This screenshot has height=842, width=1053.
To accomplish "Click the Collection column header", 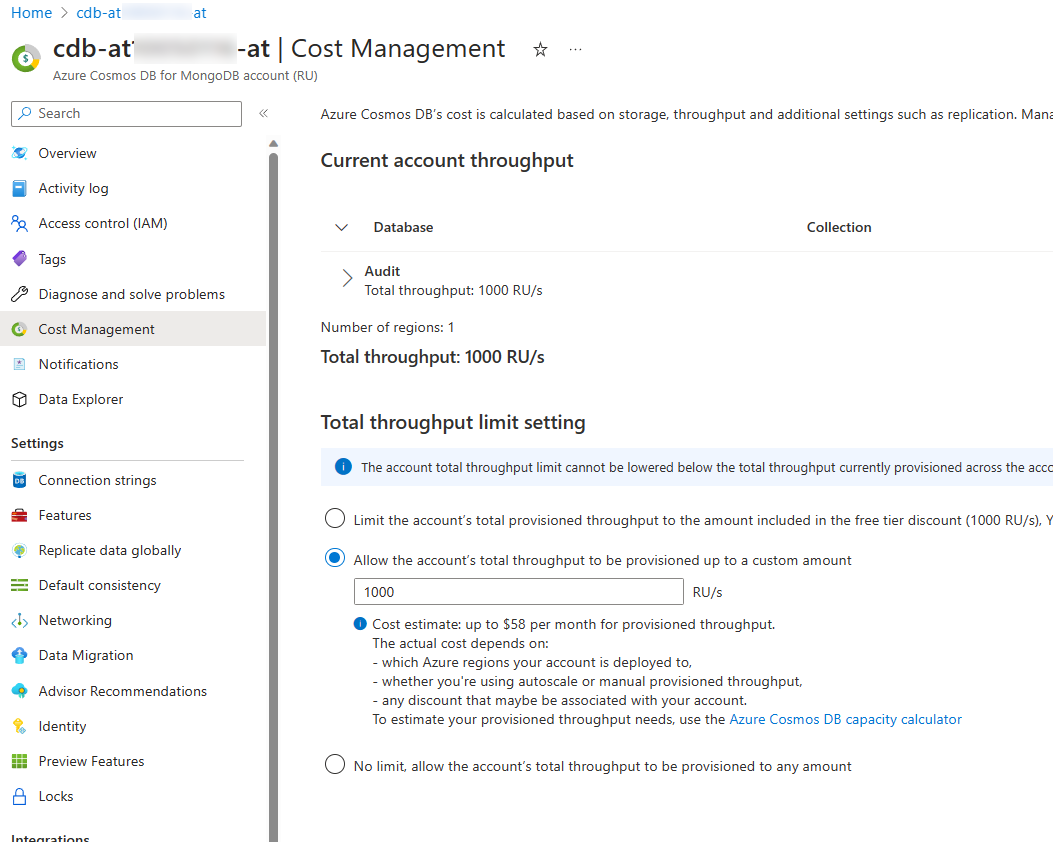I will [x=839, y=228].
